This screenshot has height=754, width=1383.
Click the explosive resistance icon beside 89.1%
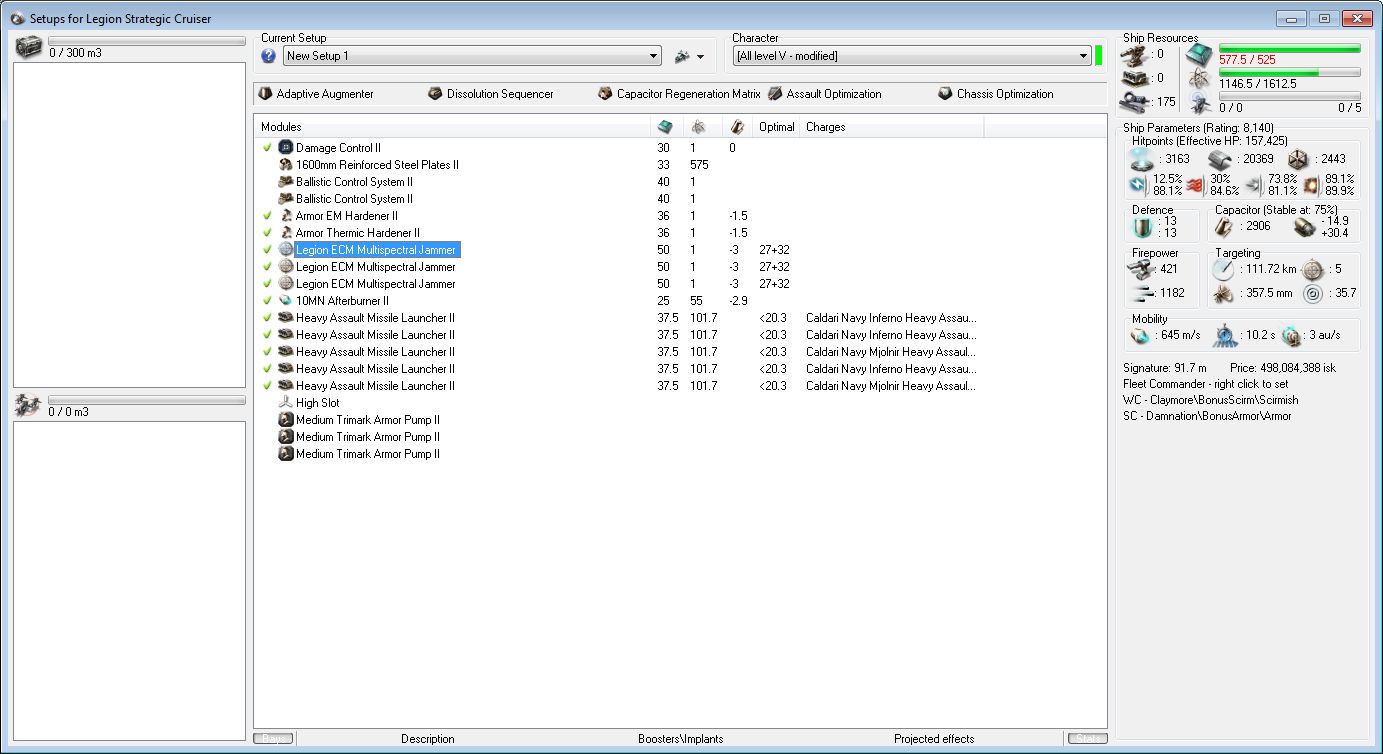coord(1312,184)
